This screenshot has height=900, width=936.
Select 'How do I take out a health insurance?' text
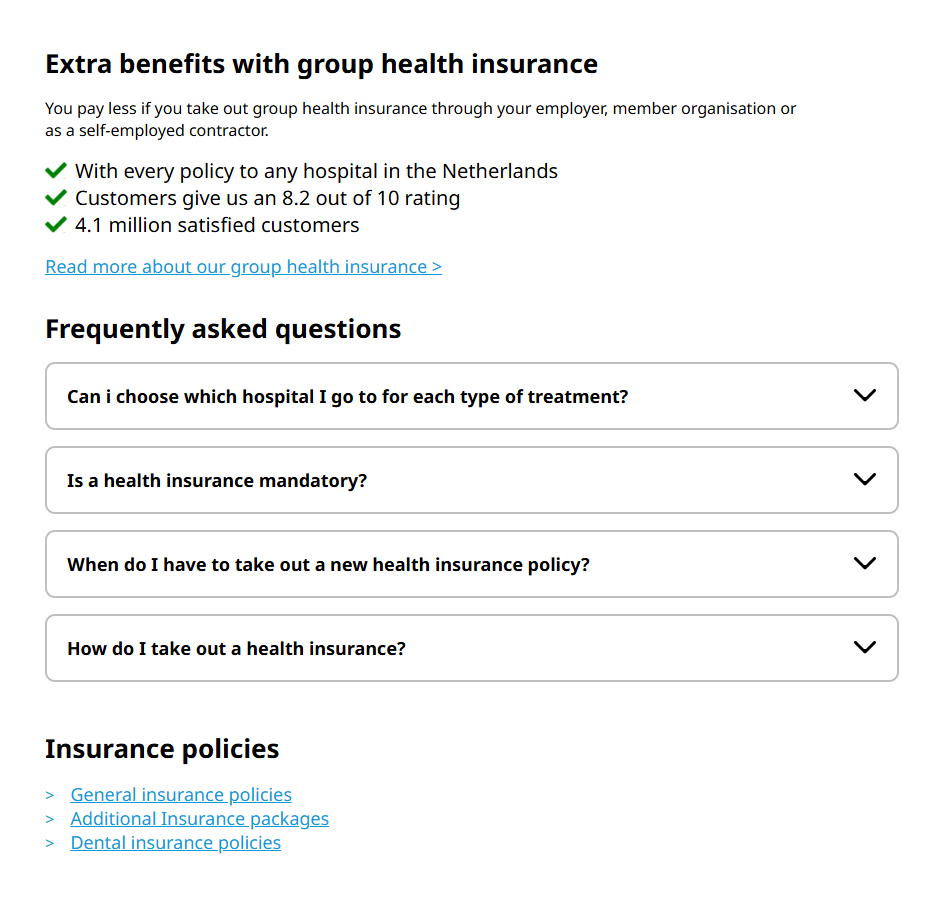[236, 649]
